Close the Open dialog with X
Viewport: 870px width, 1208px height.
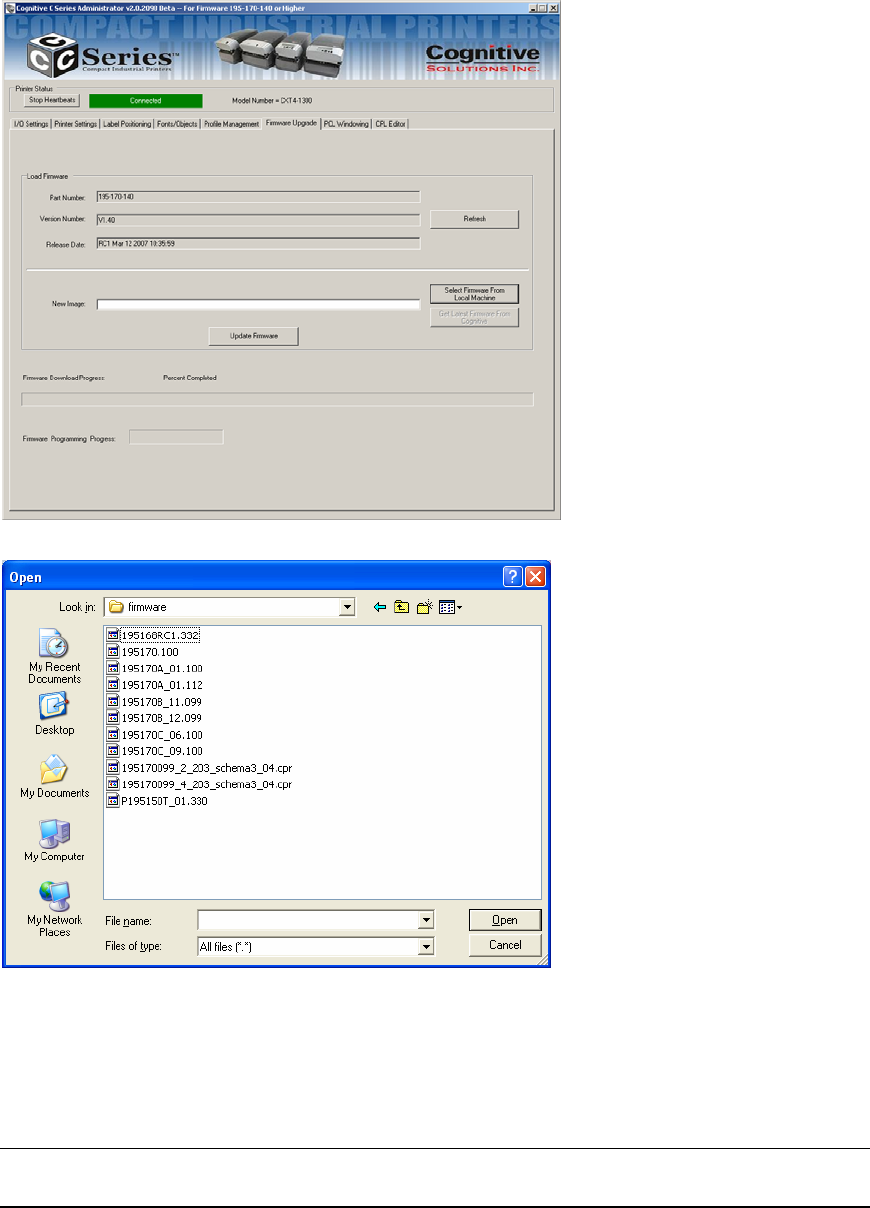pyautogui.click(x=535, y=577)
